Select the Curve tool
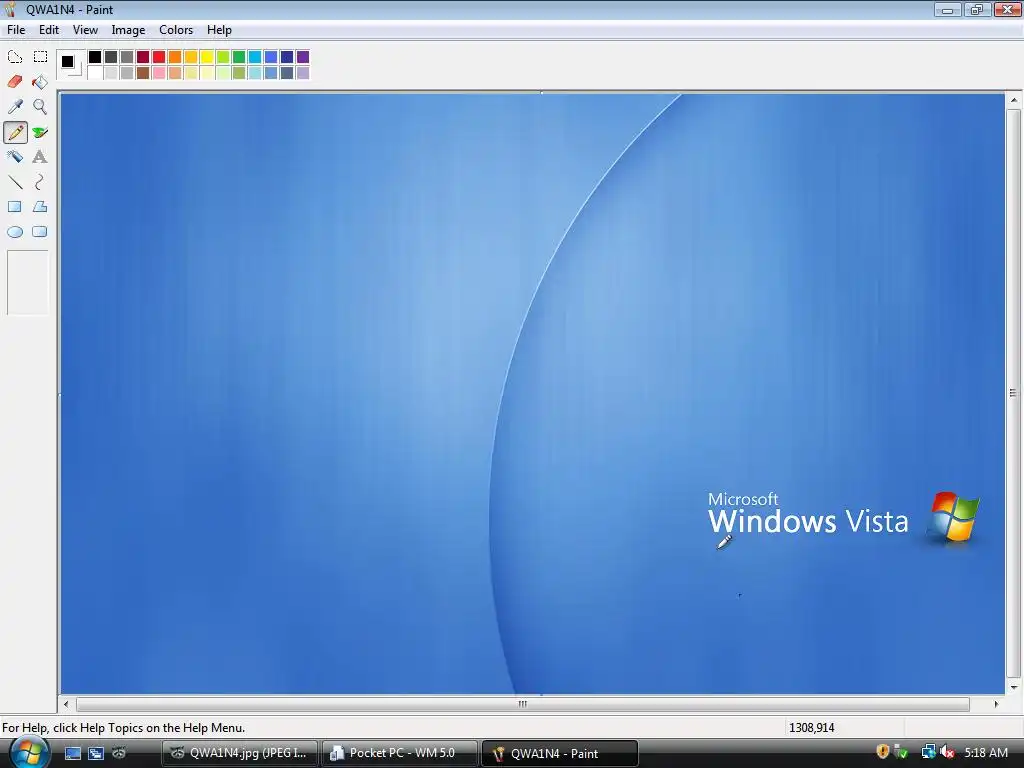This screenshot has height=768, width=1024. (40, 182)
